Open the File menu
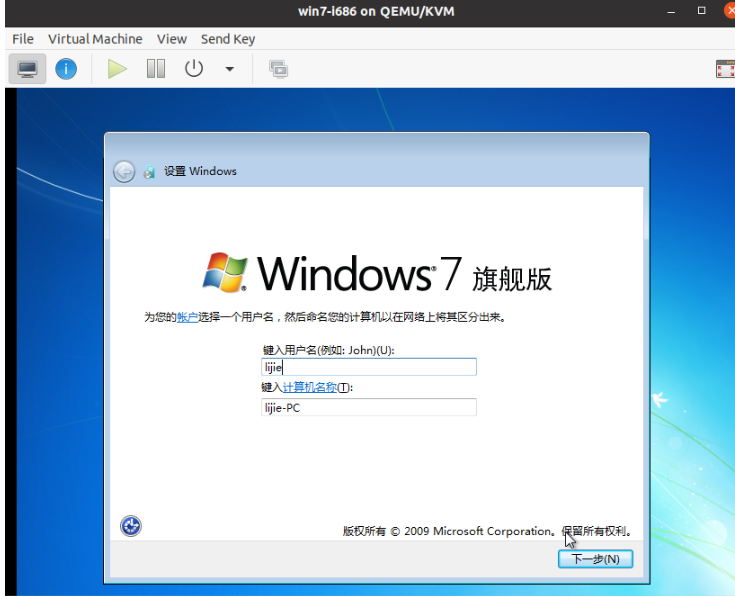 point(23,39)
